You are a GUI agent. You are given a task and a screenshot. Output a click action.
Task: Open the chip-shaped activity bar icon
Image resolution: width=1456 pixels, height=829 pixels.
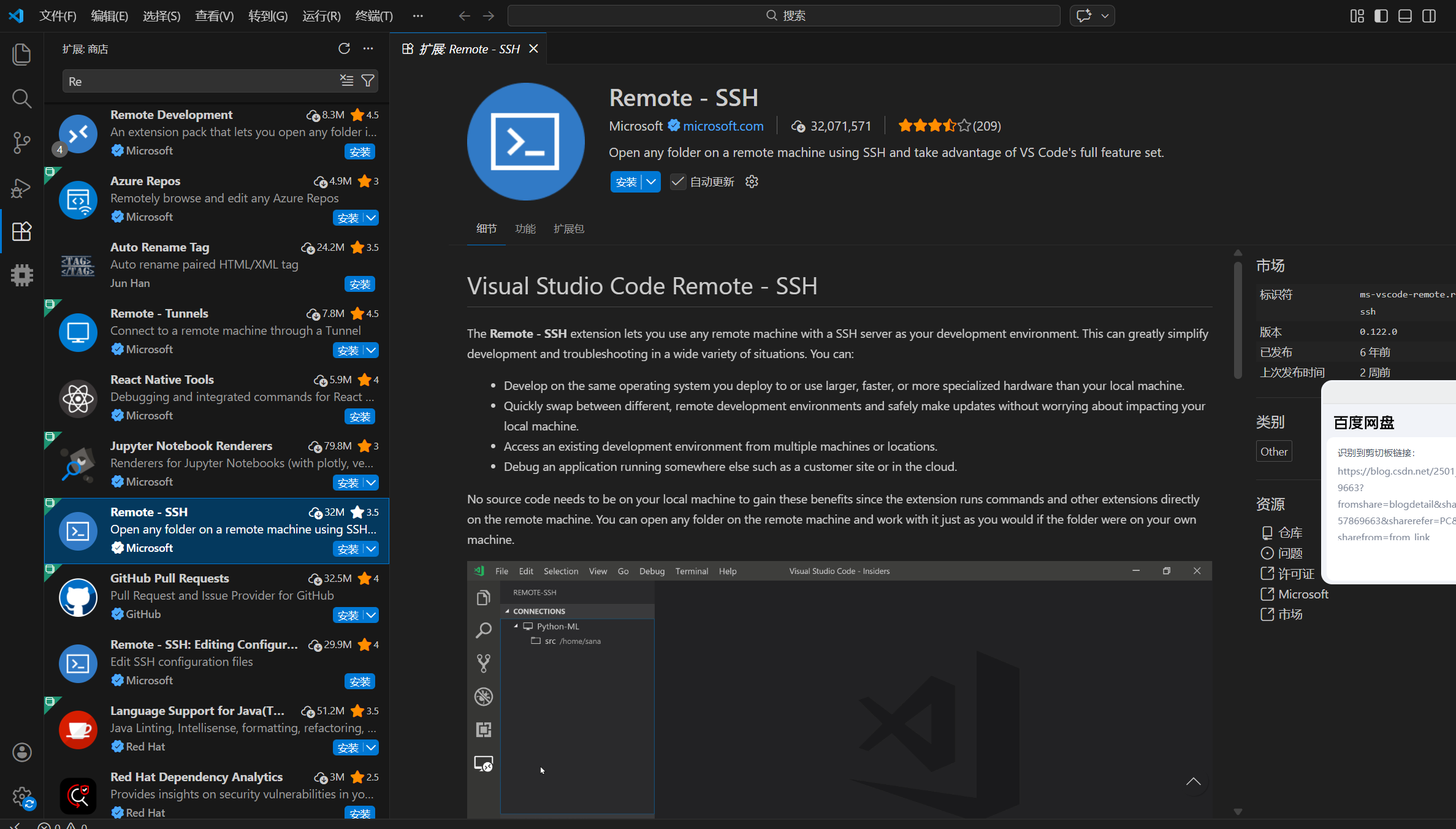[x=21, y=275]
